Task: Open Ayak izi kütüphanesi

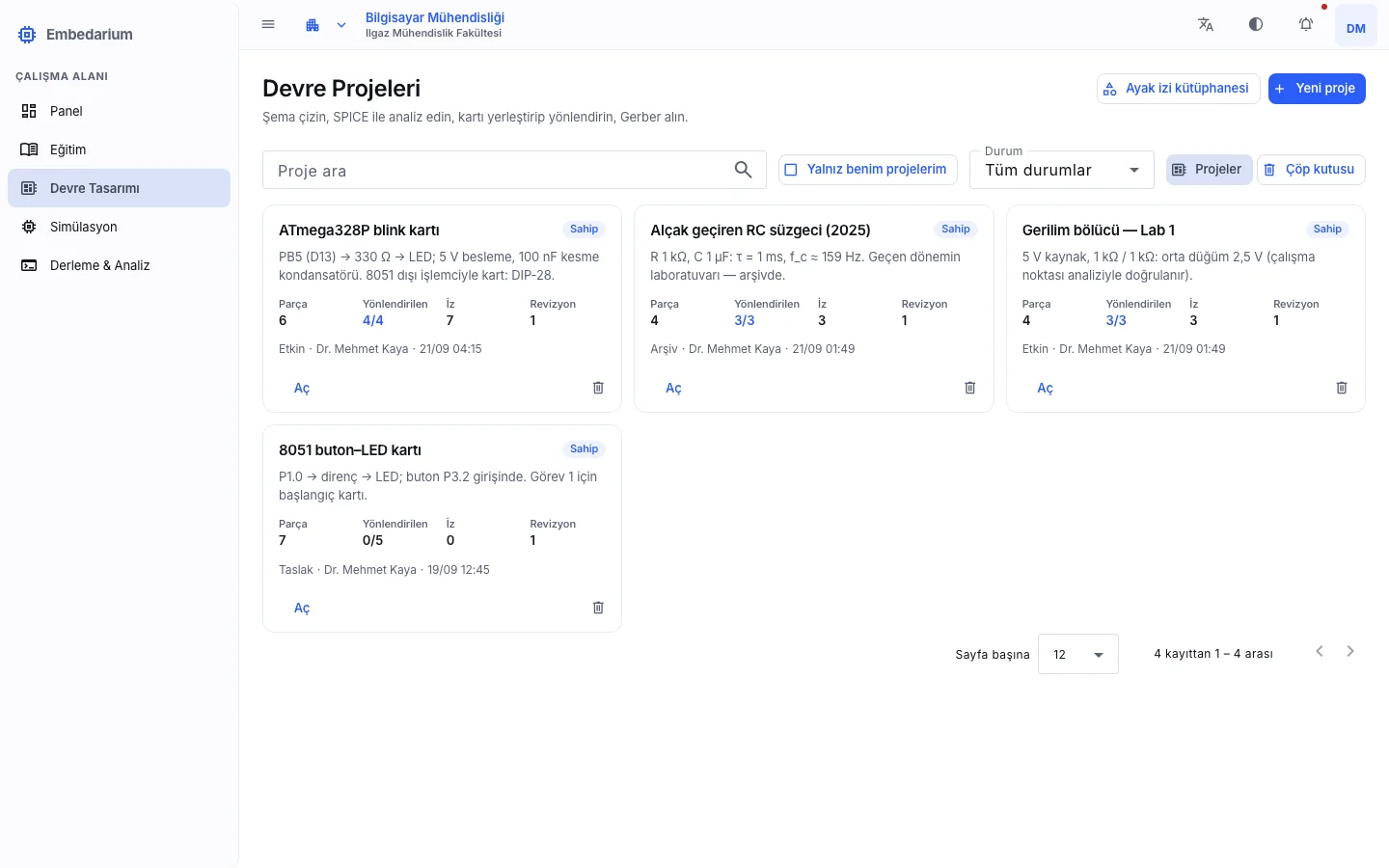Action: point(1178,89)
